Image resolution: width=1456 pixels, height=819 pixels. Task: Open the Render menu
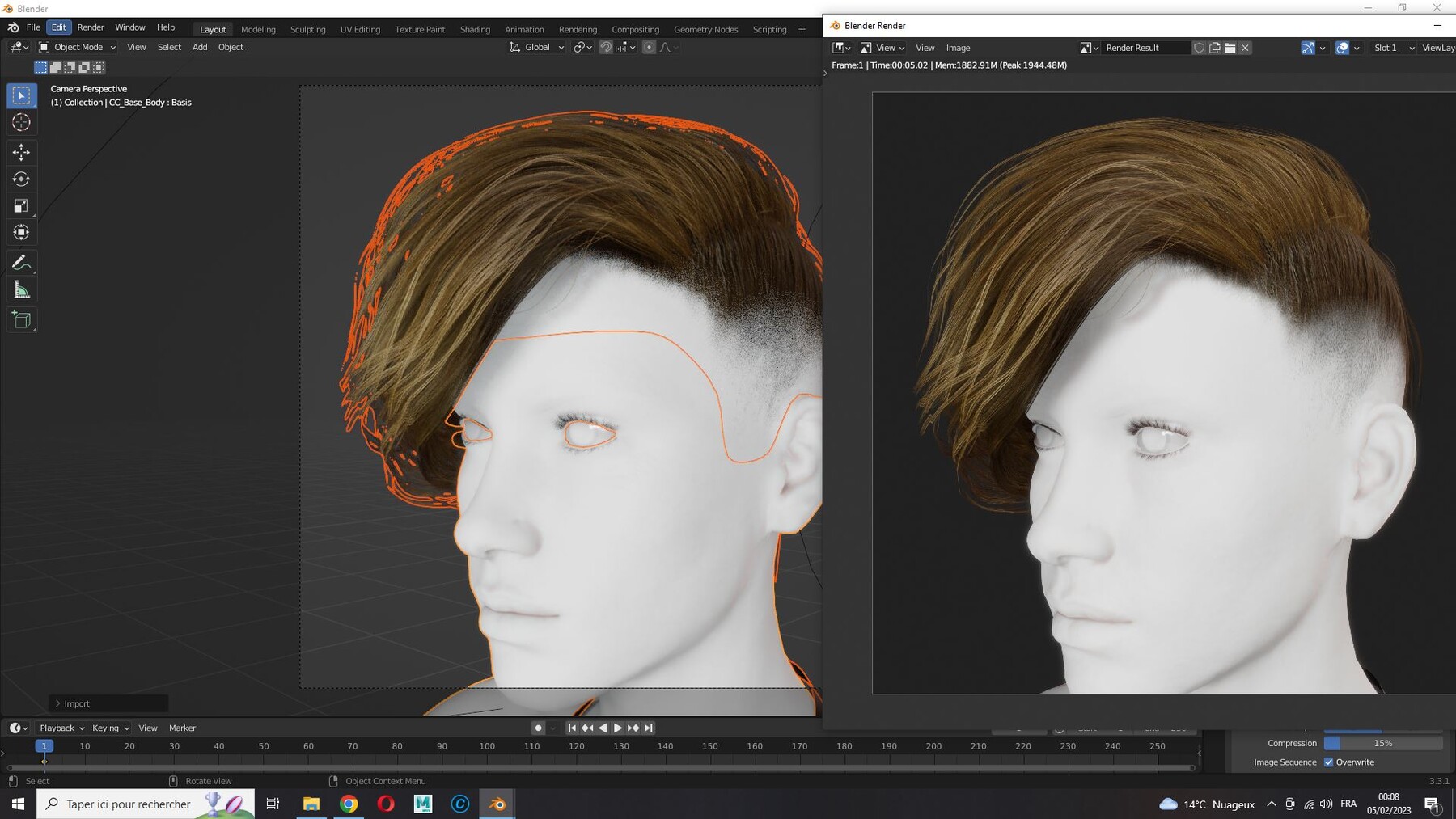[x=91, y=27]
